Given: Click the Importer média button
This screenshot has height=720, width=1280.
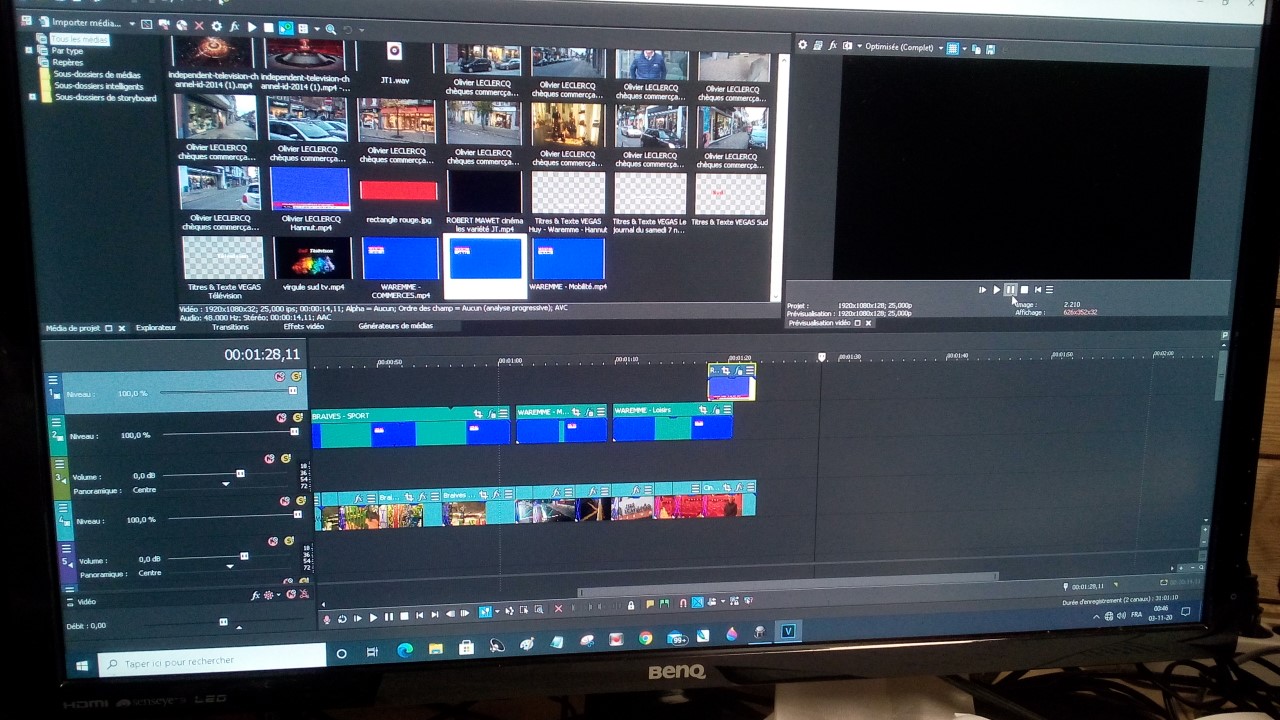Looking at the screenshot, I should pyautogui.click(x=85, y=22).
